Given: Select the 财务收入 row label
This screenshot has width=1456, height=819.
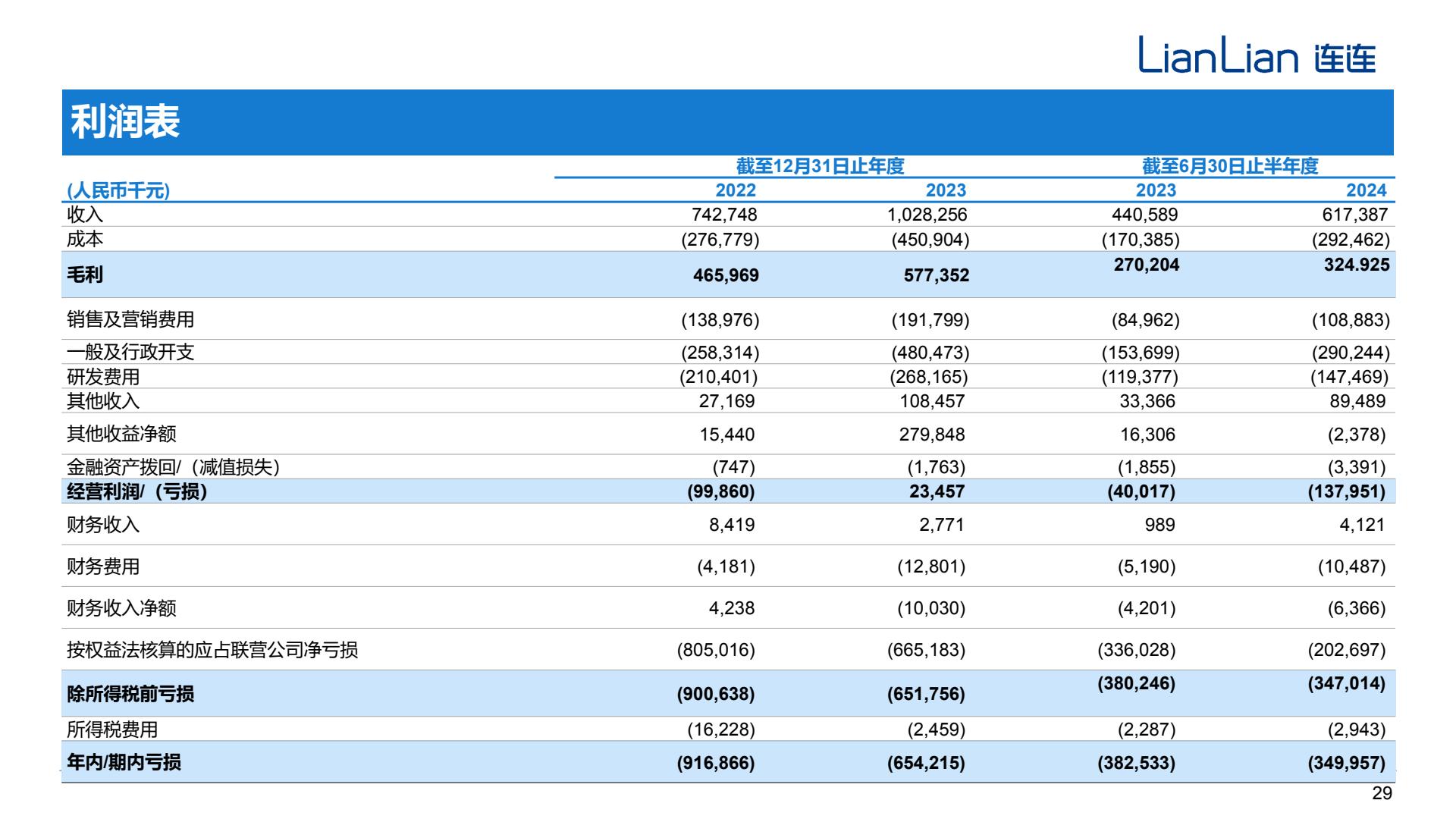Looking at the screenshot, I should (x=103, y=524).
